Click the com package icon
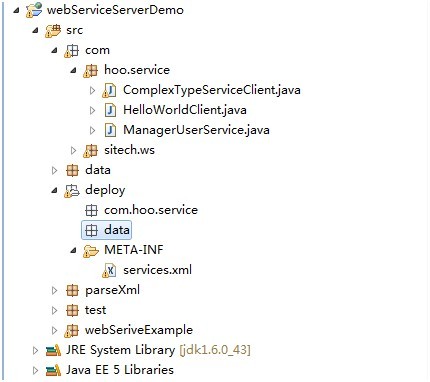The height and width of the screenshot is (382, 430). click(x=72, y=50)
